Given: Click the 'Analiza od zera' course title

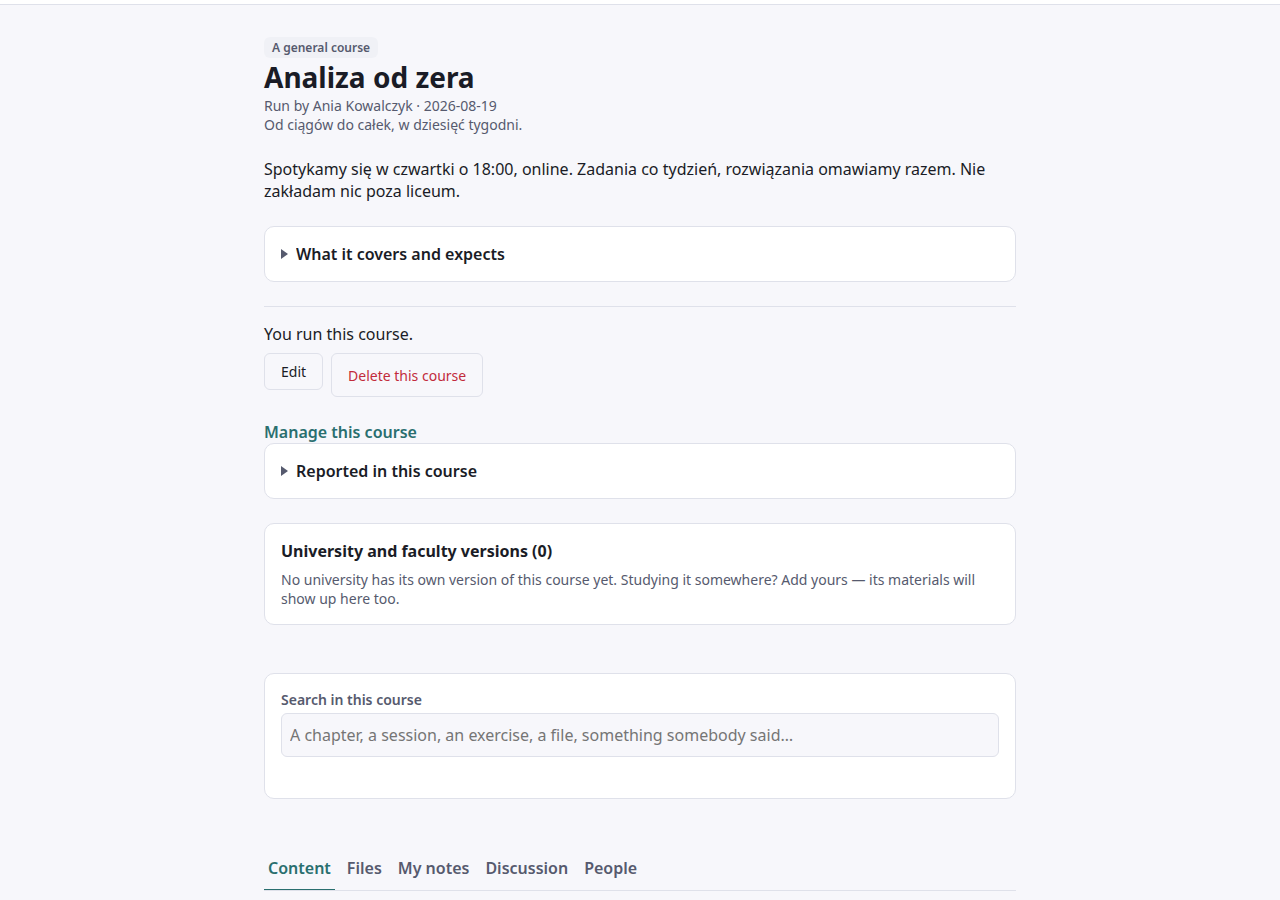Looking at the screenshot, I should [369, 77].
